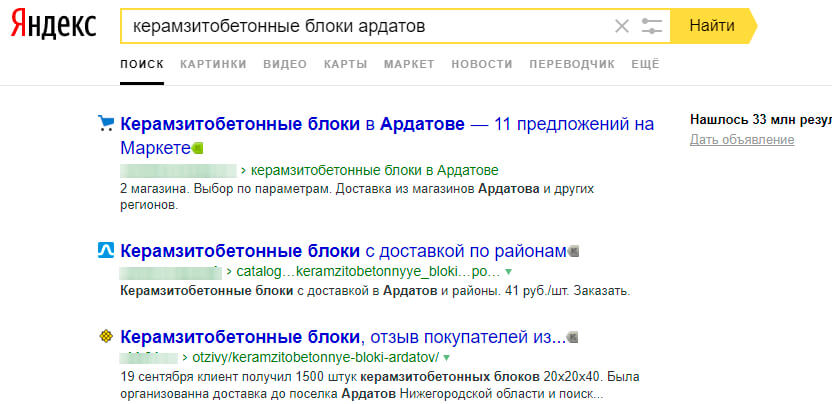
Task: Switch to the Видео tab
Action: click(285, 64)
